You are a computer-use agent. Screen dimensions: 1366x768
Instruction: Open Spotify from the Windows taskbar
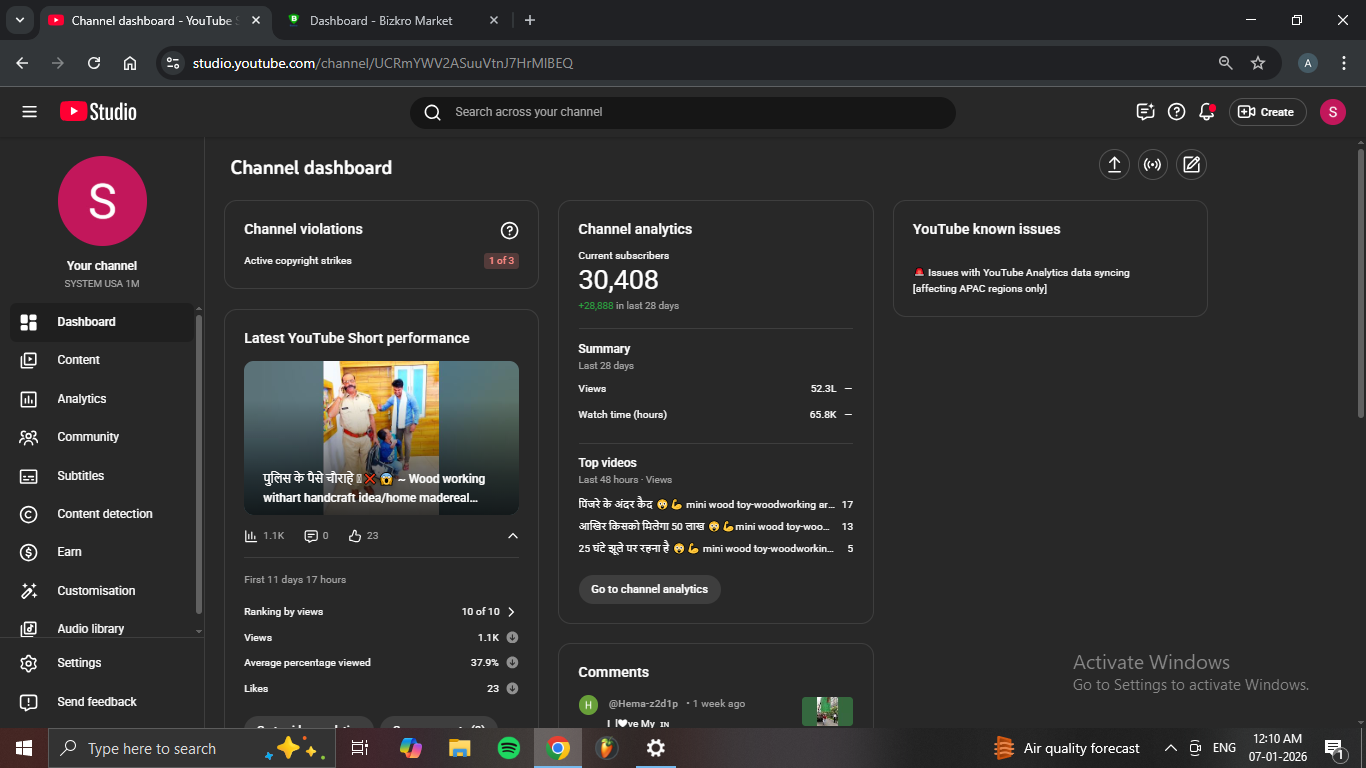coord(508,748)
